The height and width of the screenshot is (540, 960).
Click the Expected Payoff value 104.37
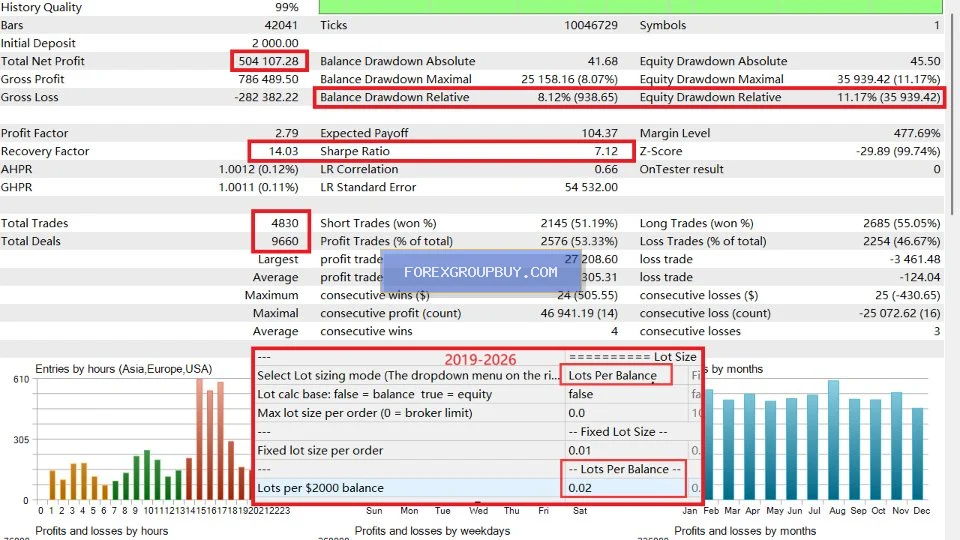click(599, 133)
